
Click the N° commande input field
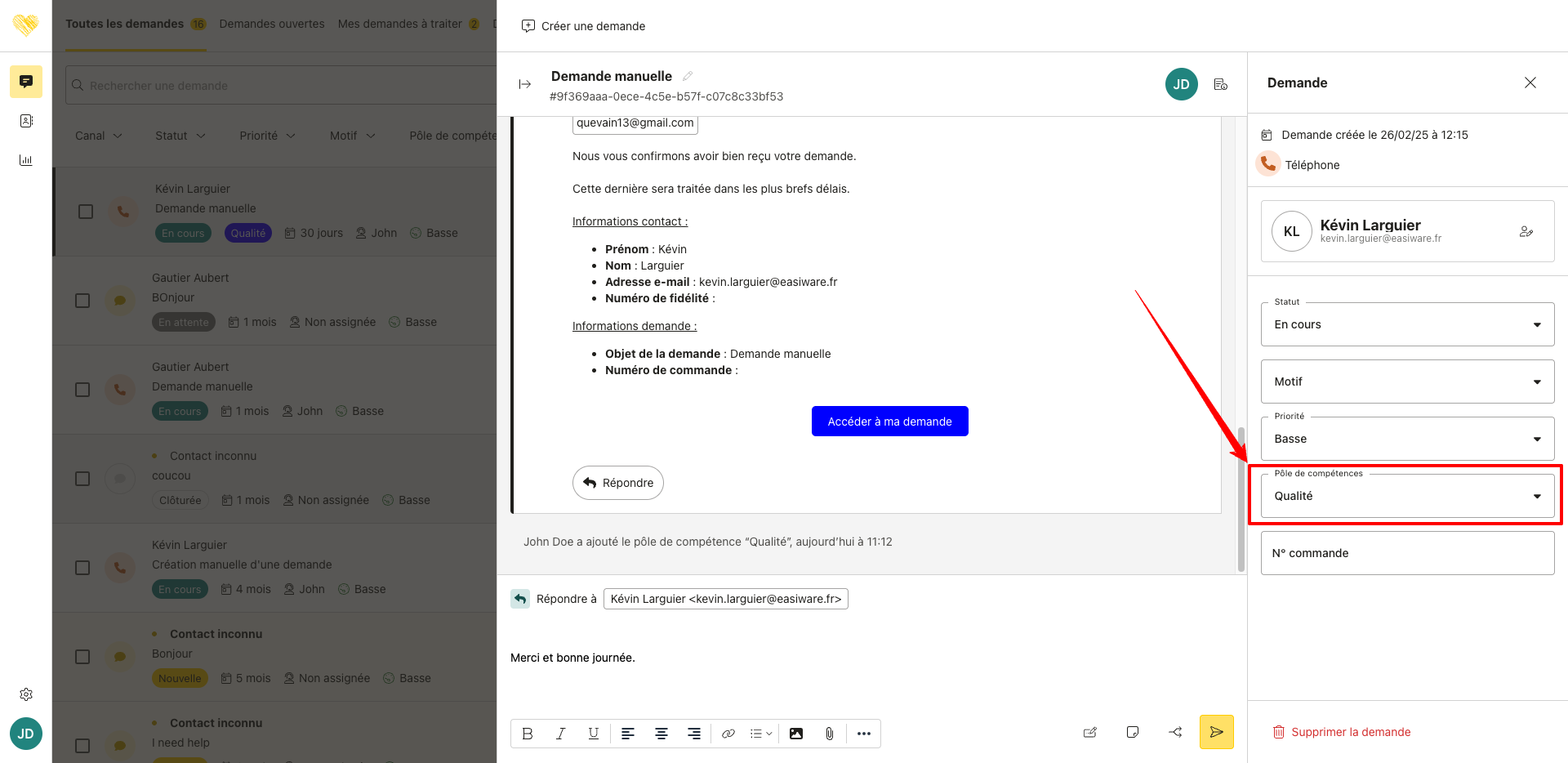(x=1406, y=553)
